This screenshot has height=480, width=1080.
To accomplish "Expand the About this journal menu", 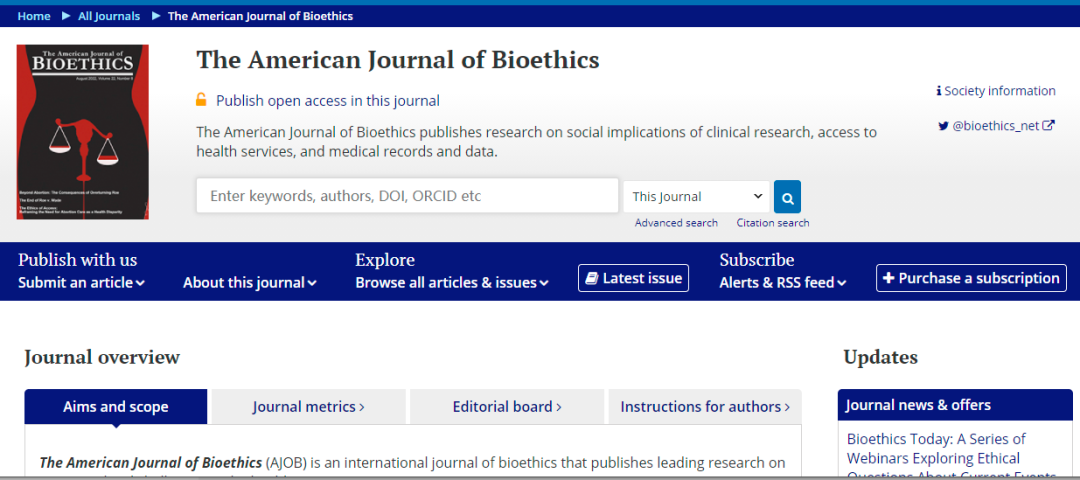I will (x=249, y=283).
